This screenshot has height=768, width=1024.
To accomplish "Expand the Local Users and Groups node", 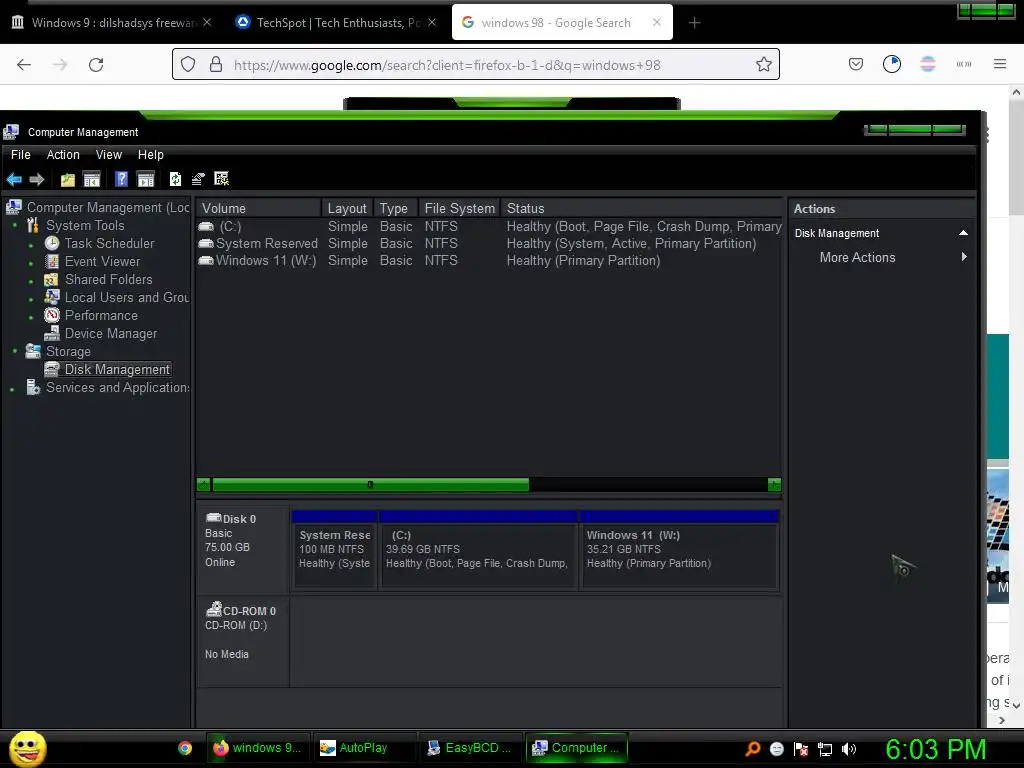I will click(x=31, y=300).
